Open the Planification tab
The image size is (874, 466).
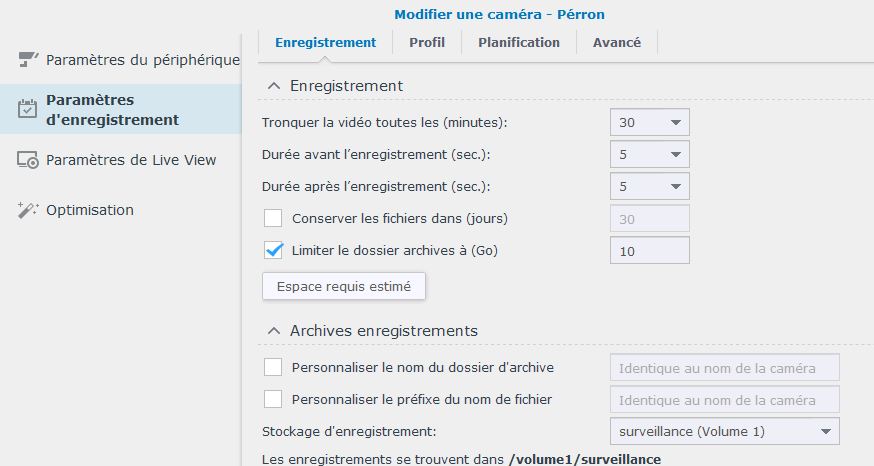518,42
